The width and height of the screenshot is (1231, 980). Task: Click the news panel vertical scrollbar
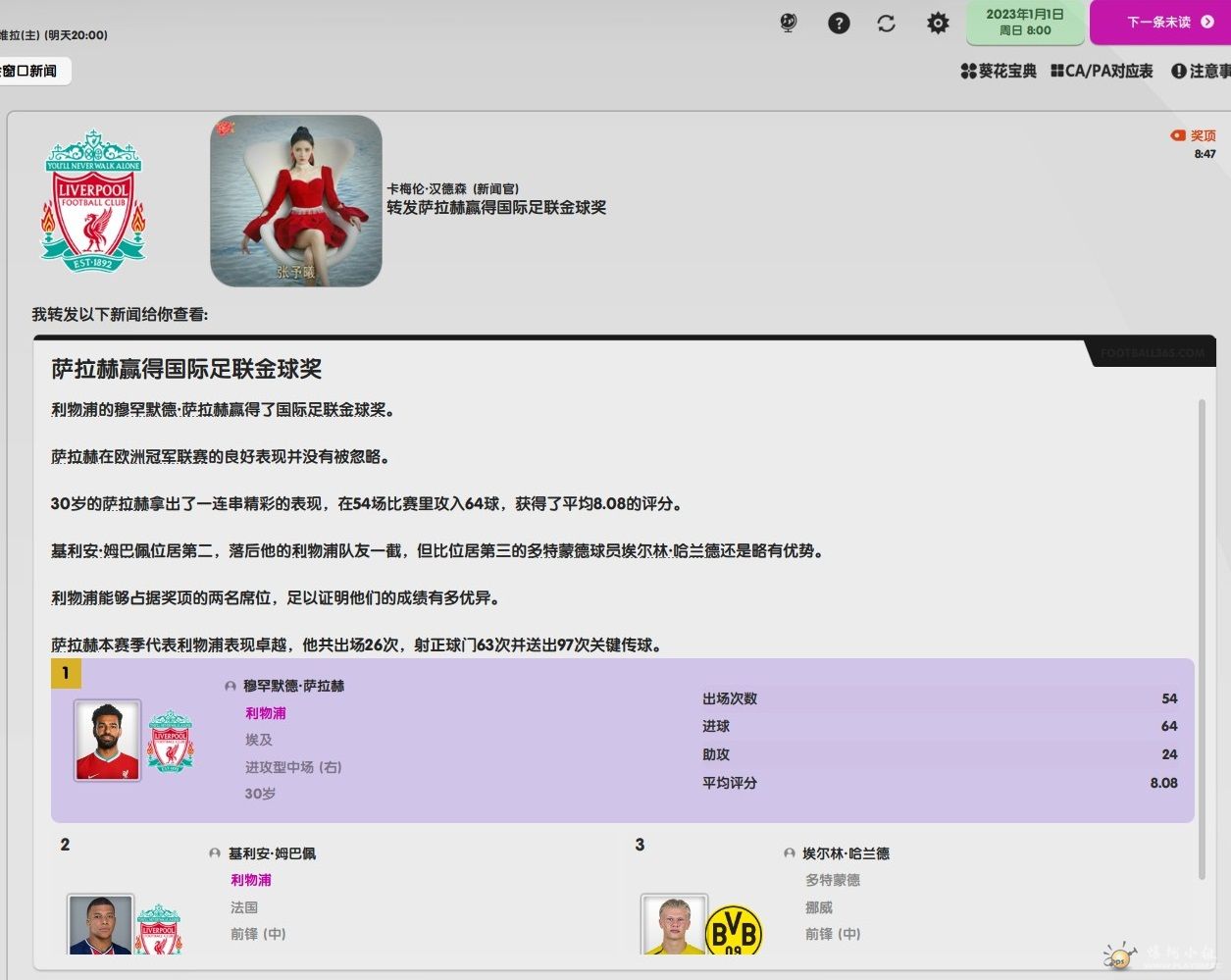pos(1202,638)
